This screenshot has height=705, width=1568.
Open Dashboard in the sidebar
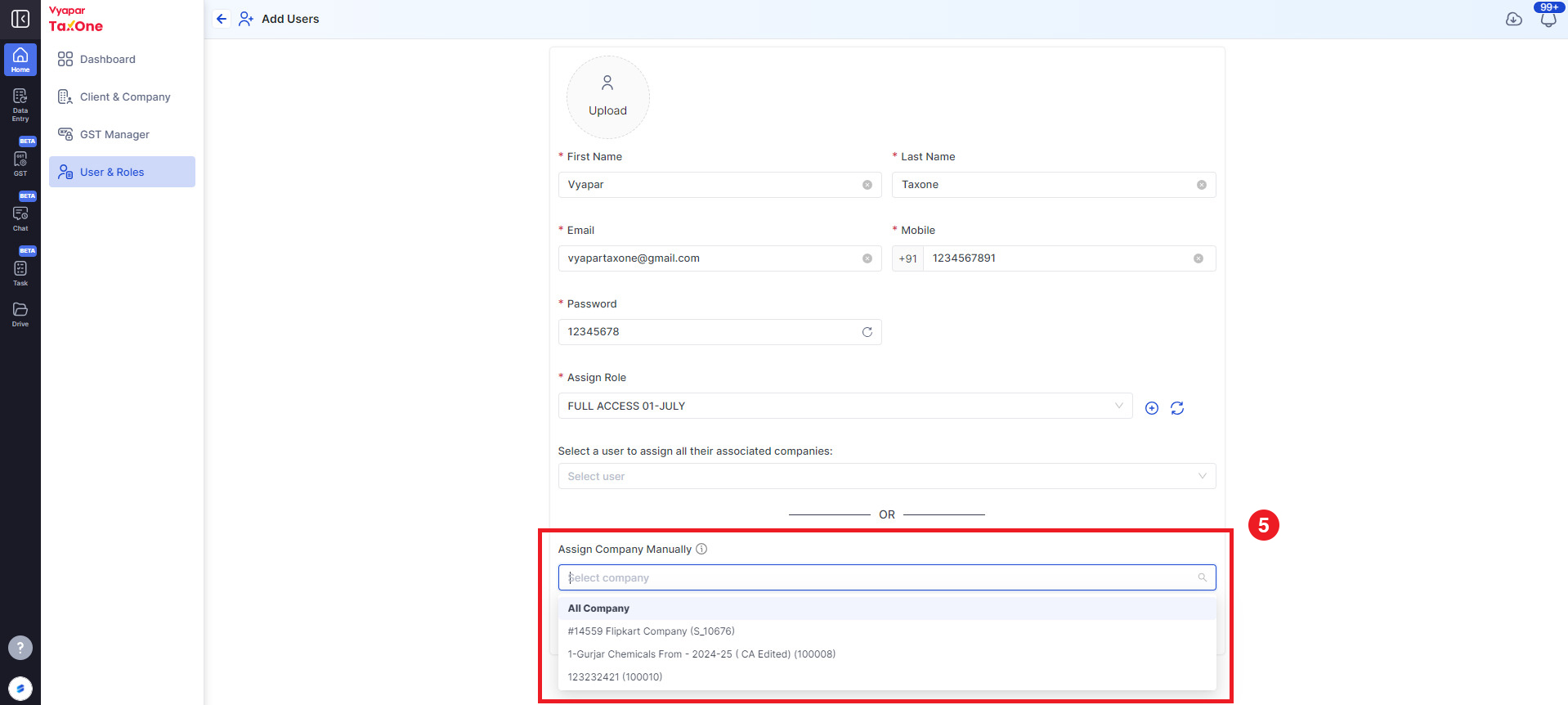122,59
